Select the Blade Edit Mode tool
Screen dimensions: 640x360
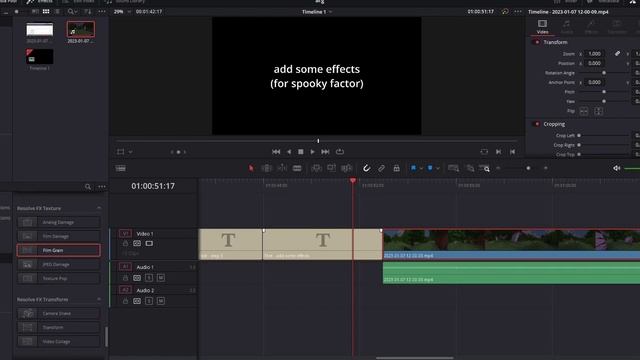pos(297,168)
